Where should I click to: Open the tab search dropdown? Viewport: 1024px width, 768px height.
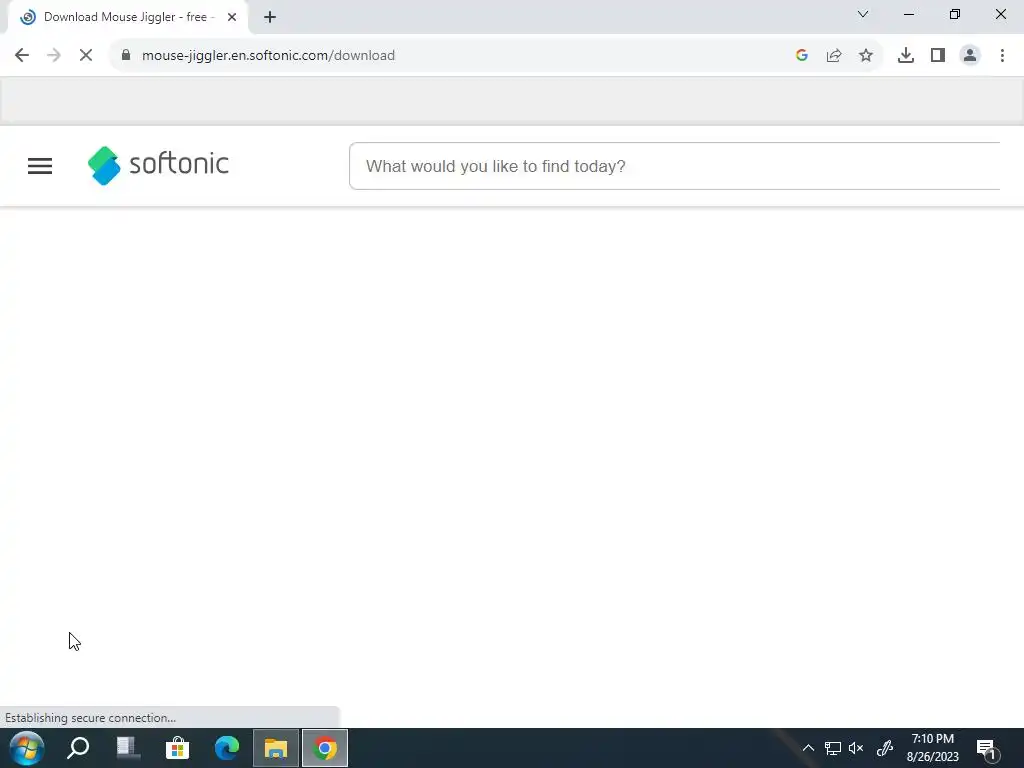[x=863, y=14]
